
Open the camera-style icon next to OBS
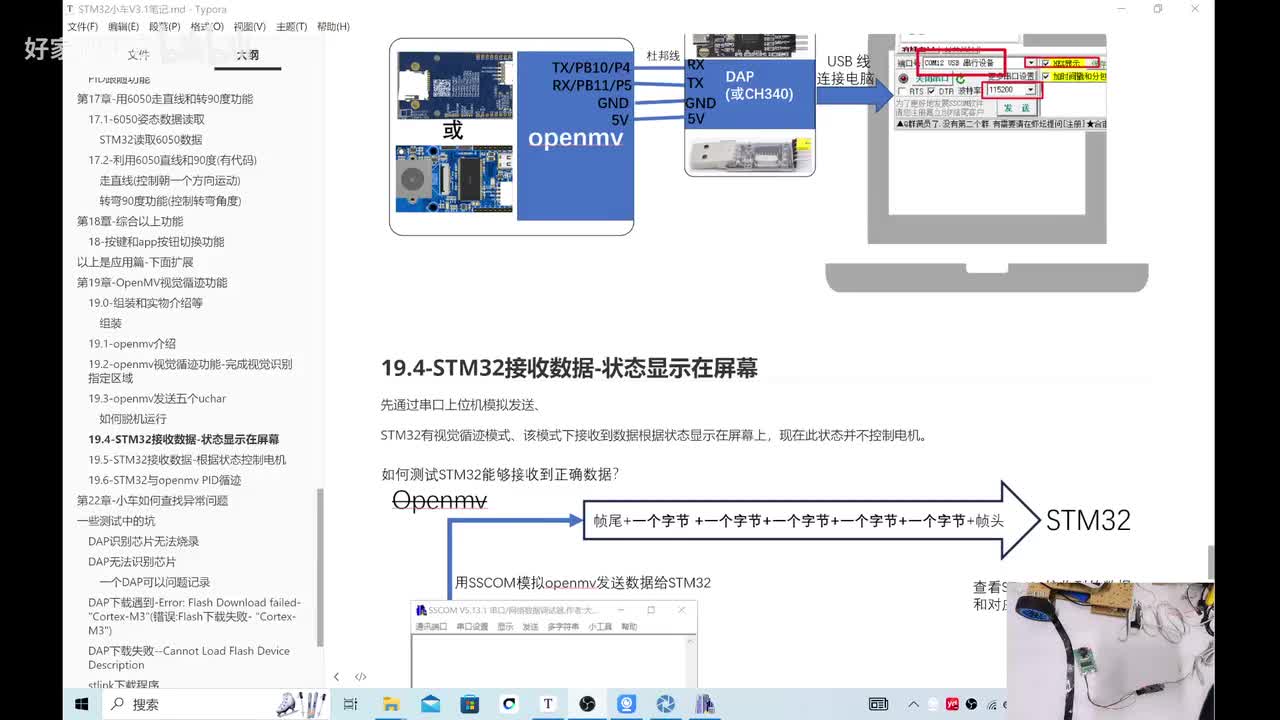tap(626, 704)
